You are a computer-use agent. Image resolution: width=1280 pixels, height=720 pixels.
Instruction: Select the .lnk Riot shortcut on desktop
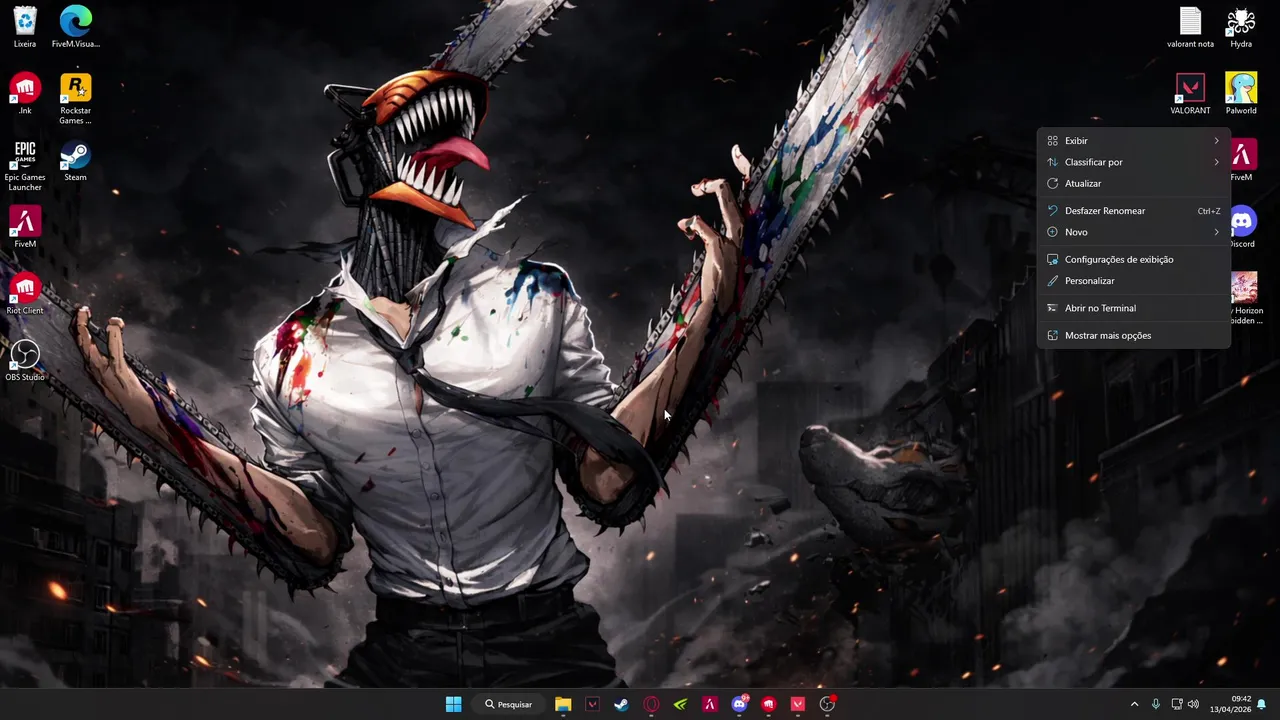pos(25,94)
